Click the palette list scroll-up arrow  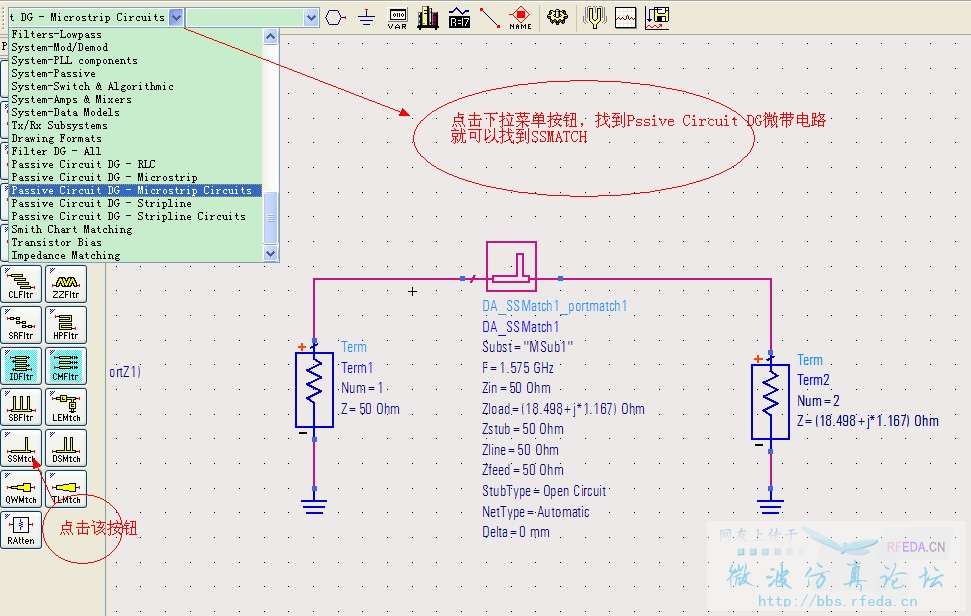click(x=271, y=37)
